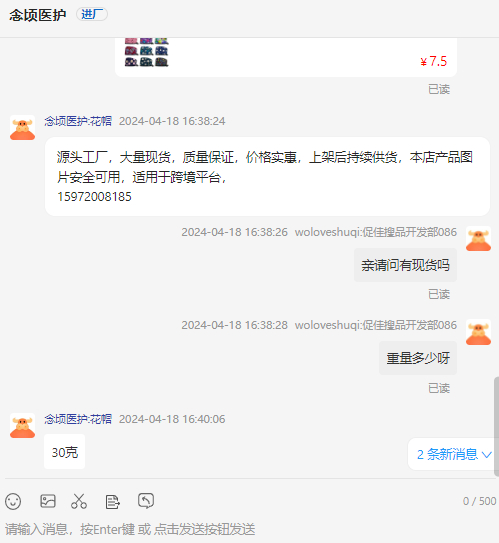Click the send image icon
Image resolution: width=499 pixels, height=543 pixels.
click(x=48, y=501)
